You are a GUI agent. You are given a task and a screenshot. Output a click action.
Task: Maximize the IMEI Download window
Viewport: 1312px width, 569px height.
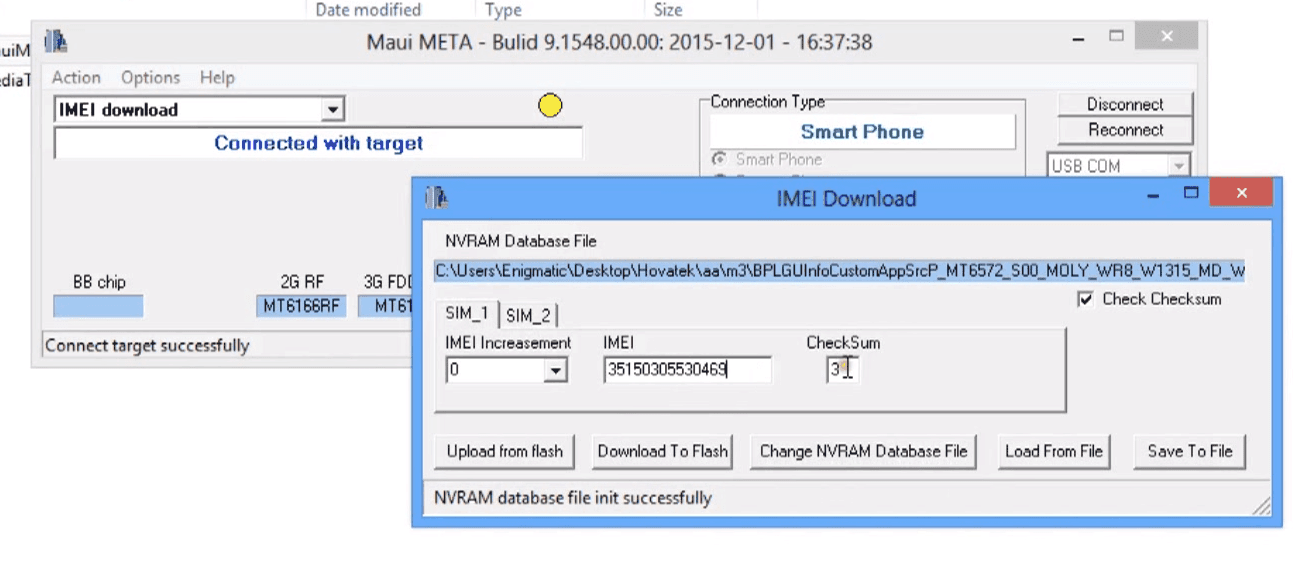click(1191, 192)
